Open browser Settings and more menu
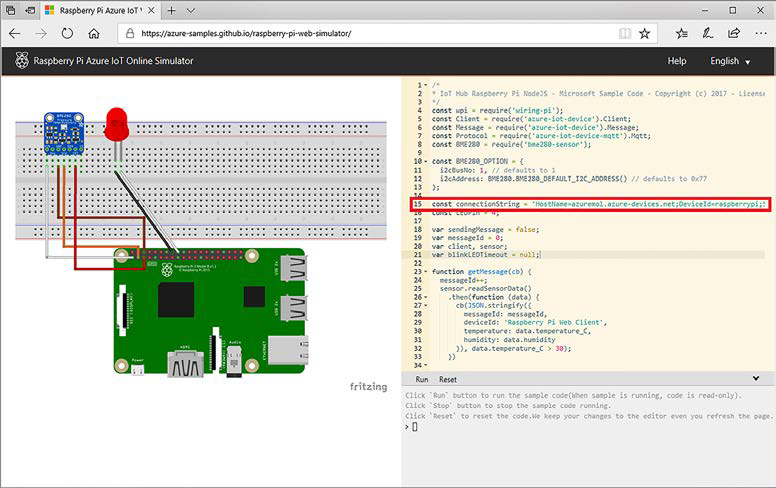The width and height of the screenshot is (776, 488). pos(759,33)
